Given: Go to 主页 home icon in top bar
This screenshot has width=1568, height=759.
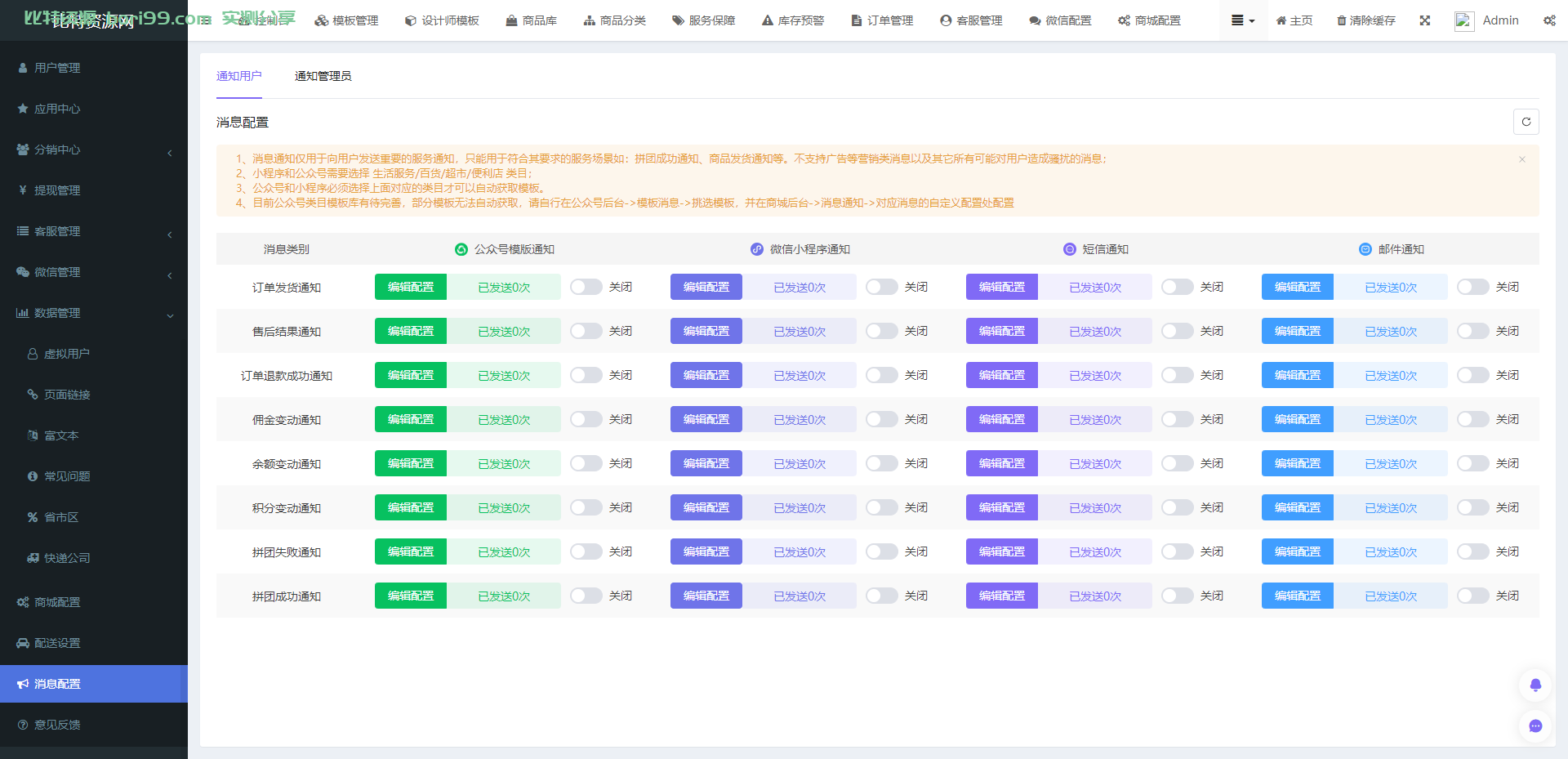Looking at the screenshot, I should coord(1281,20).
